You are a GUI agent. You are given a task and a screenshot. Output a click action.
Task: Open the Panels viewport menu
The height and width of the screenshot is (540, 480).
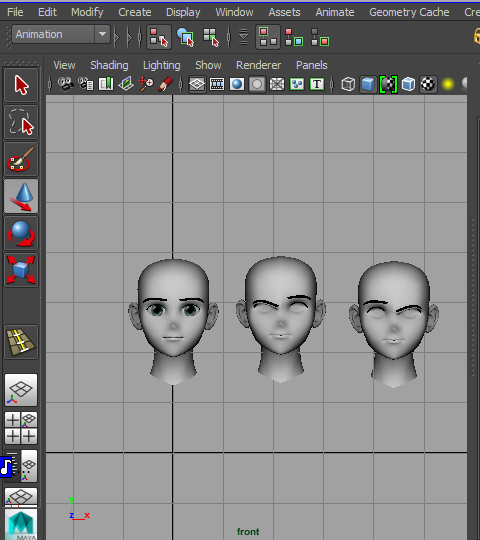(x=311, y=65)
